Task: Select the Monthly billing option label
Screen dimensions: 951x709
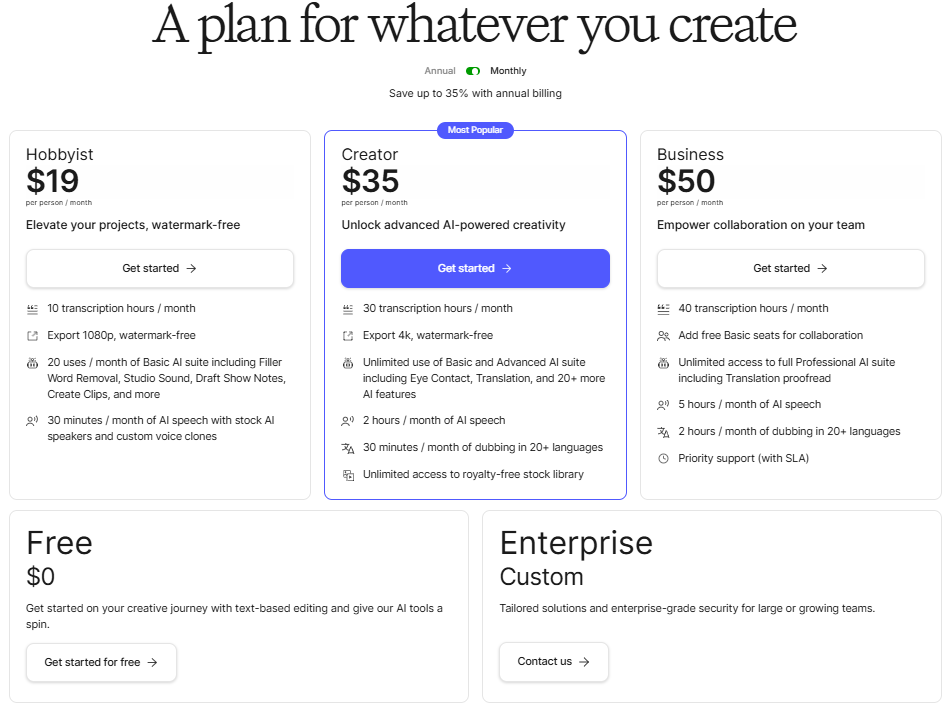Action: pyautogui.click(x=508, y=71)
